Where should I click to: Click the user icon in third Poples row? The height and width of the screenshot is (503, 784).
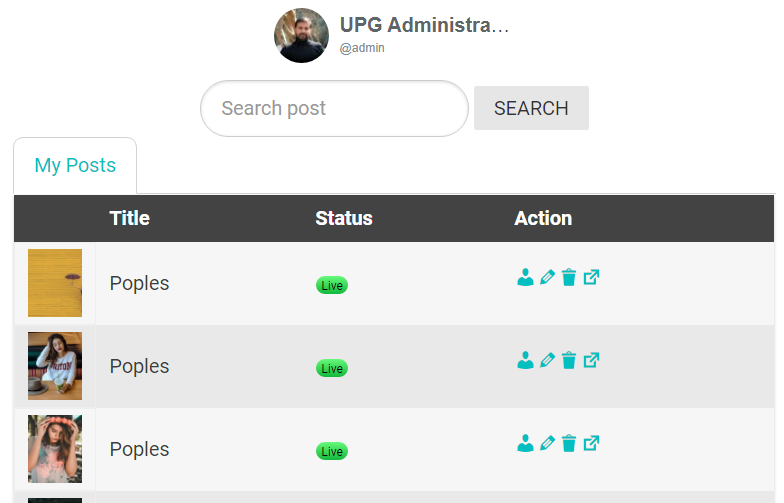tap(525, 443)
